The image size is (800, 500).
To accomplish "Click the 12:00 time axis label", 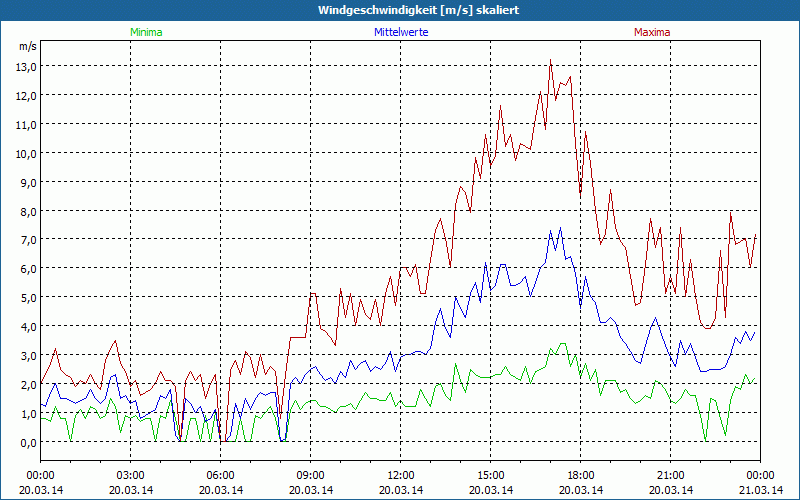I will click(401, 475).
